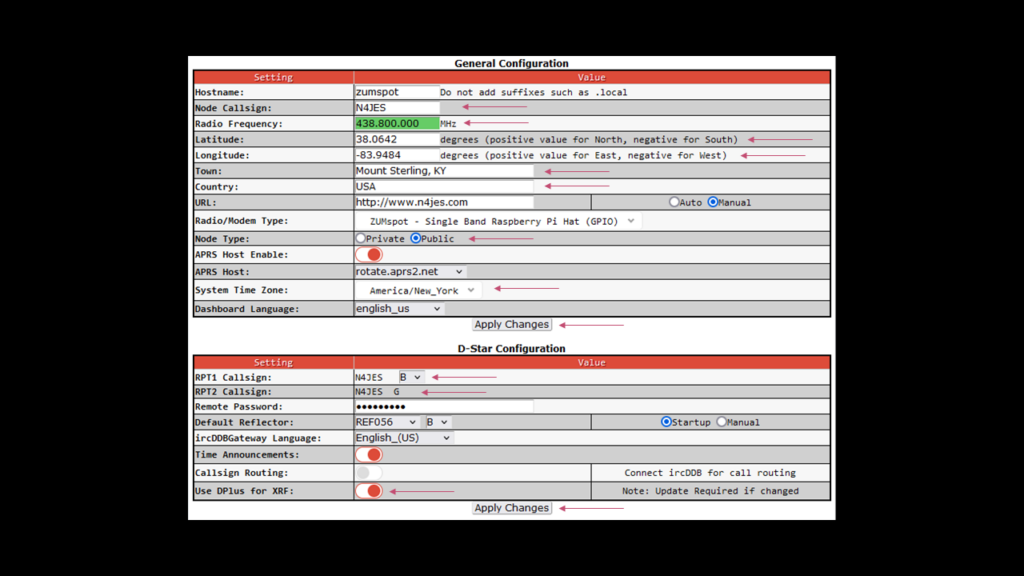Click the 'Note: Update Required if changed' text
This screenshot has height=576, width=1024.
click(710, 491)
